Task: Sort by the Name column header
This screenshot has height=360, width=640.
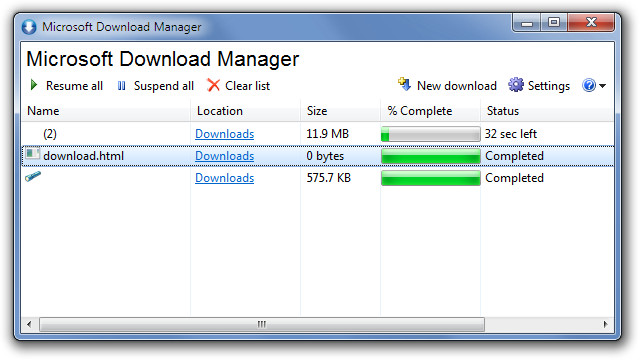Action: tap(106, 111)
